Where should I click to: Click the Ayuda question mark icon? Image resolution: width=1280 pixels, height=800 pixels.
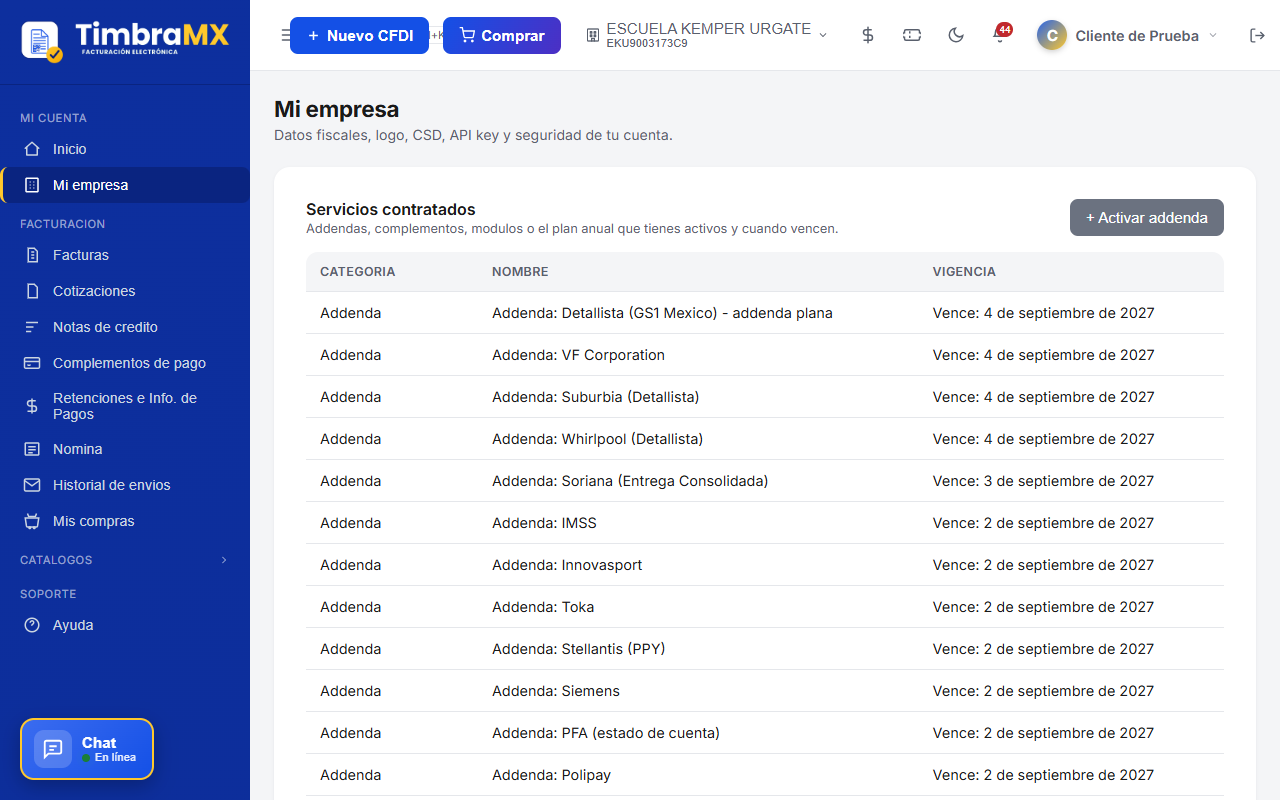click(x=32, y=625)
